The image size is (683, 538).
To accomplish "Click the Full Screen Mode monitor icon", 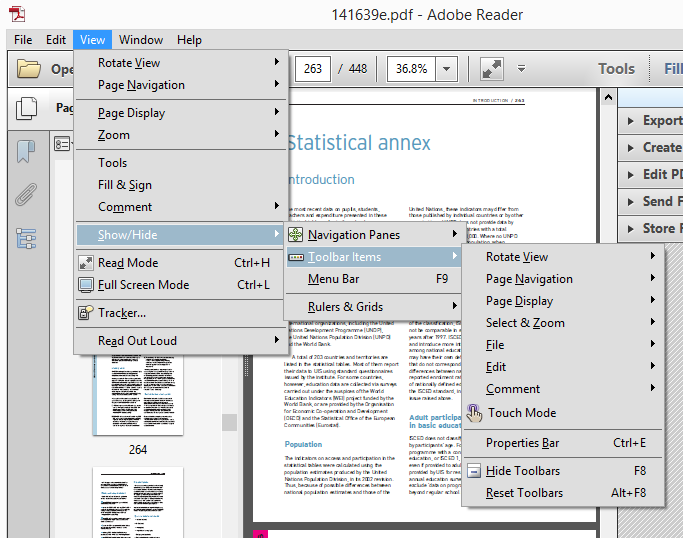I will tap(85, 285).
